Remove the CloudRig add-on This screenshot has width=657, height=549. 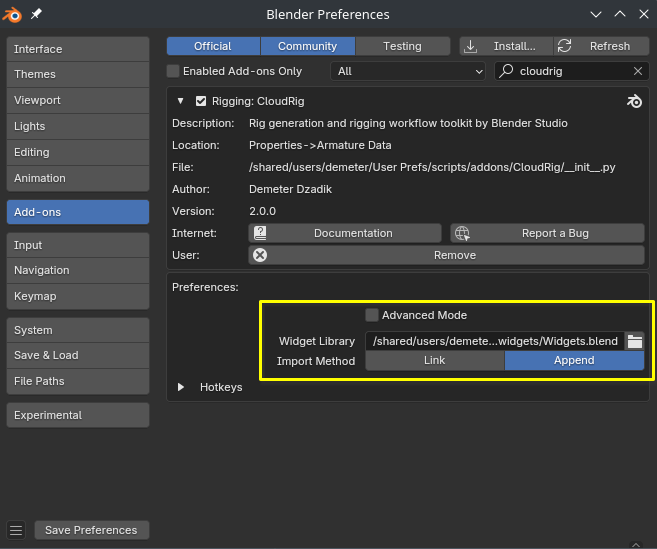coord(446,255)
